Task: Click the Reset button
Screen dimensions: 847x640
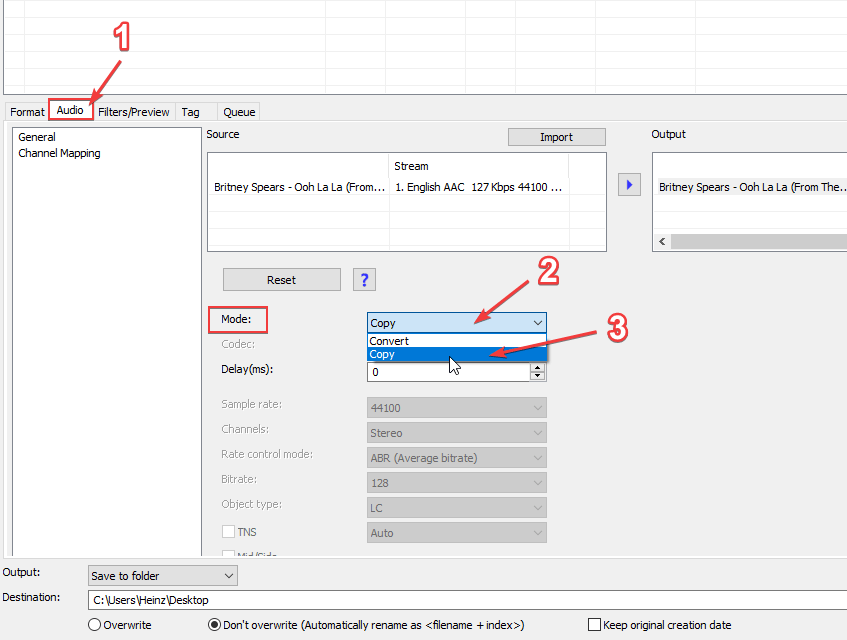Action: pyautogui.click(x=281, y=280)
